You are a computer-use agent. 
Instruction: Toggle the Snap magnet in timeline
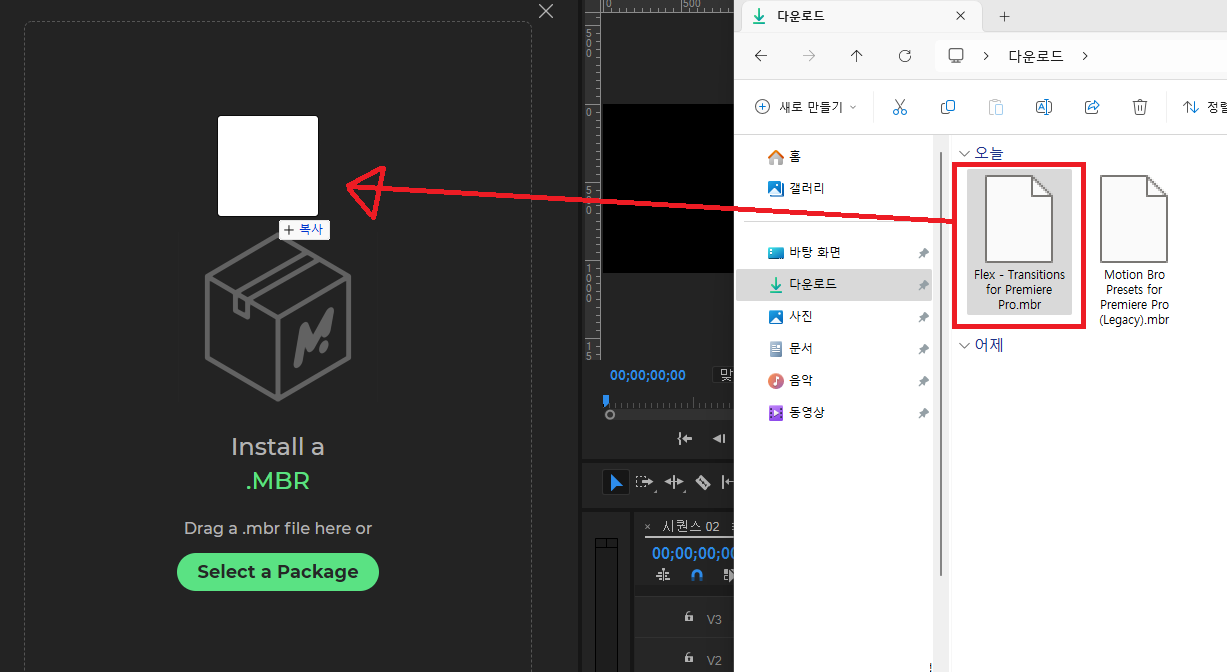[x=697, y=575]
